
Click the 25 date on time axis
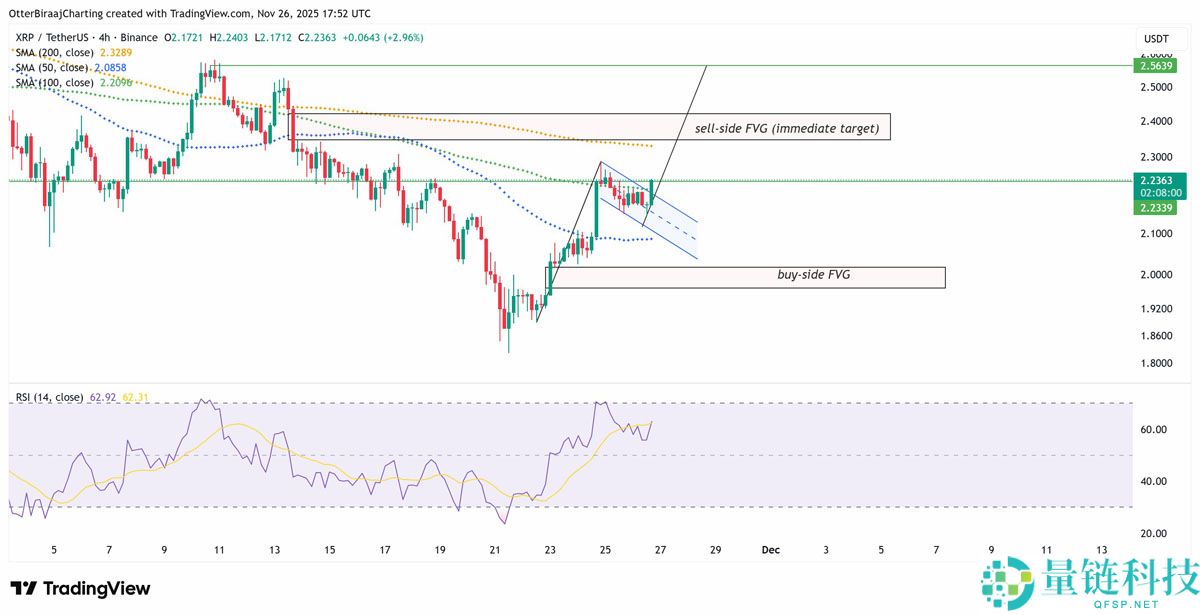coord(604,549)
